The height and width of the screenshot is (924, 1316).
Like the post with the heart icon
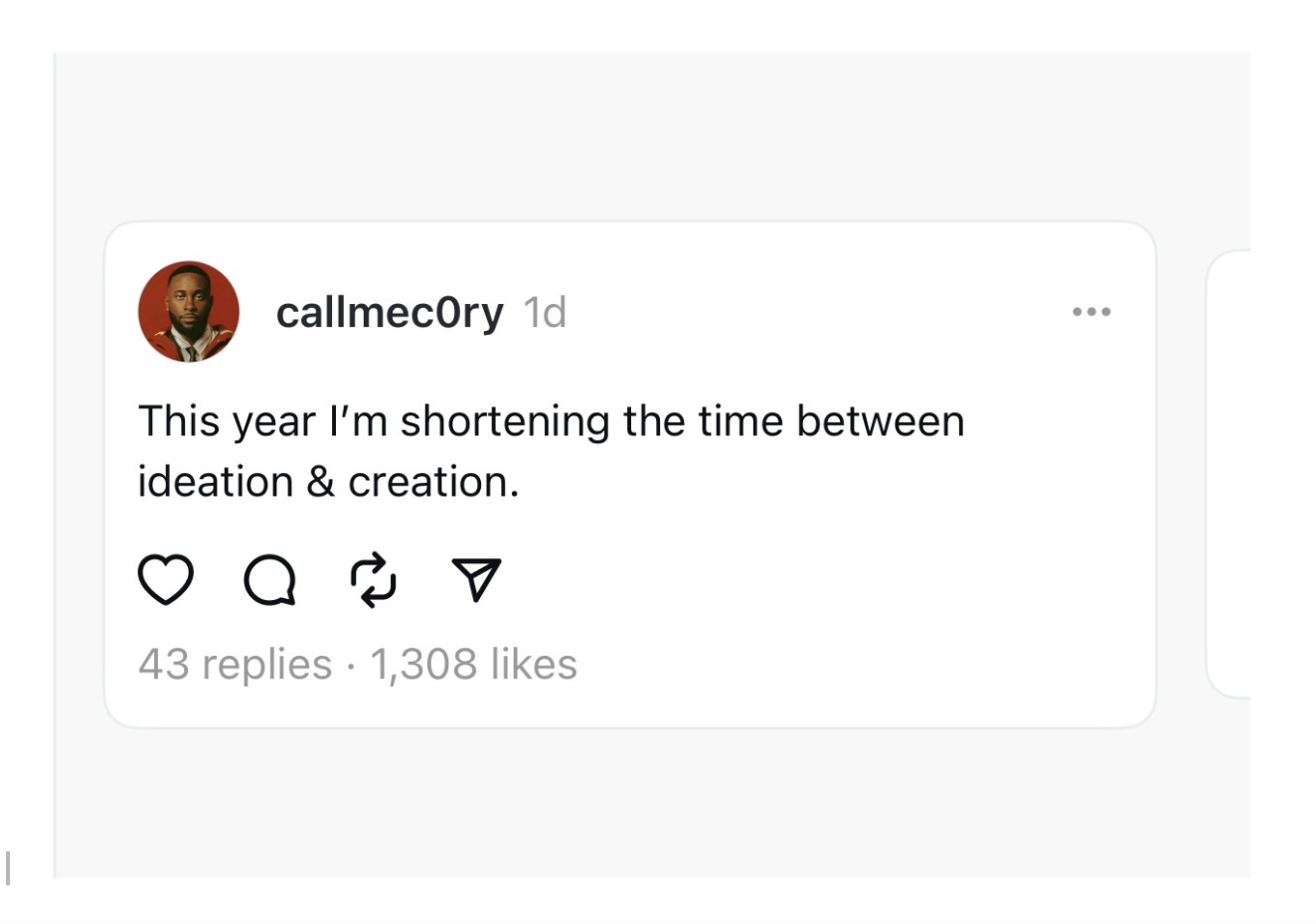[x=165, y=580]
